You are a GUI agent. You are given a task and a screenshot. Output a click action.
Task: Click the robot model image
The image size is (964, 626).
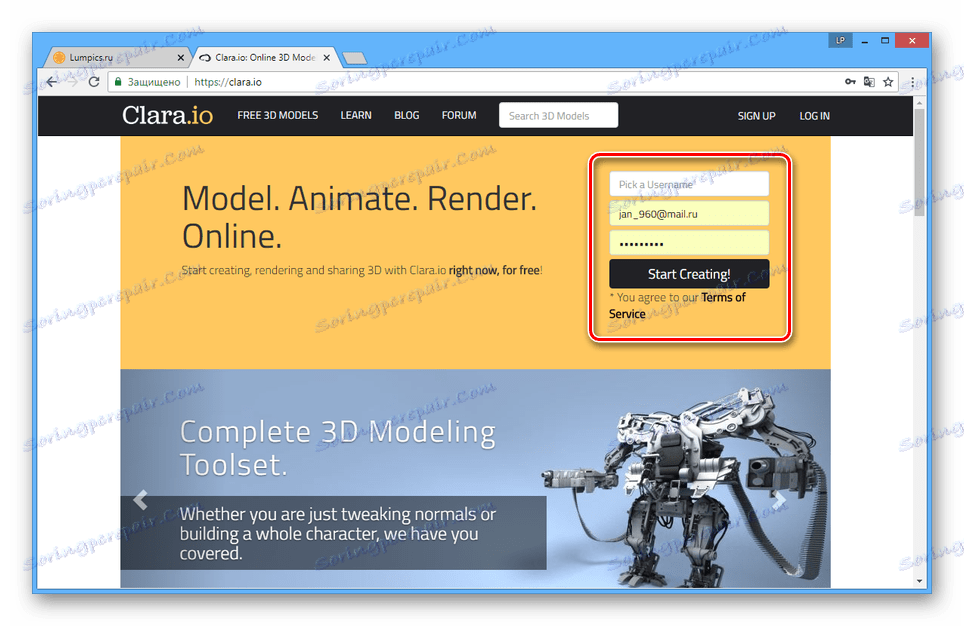(x=685, y=487)
